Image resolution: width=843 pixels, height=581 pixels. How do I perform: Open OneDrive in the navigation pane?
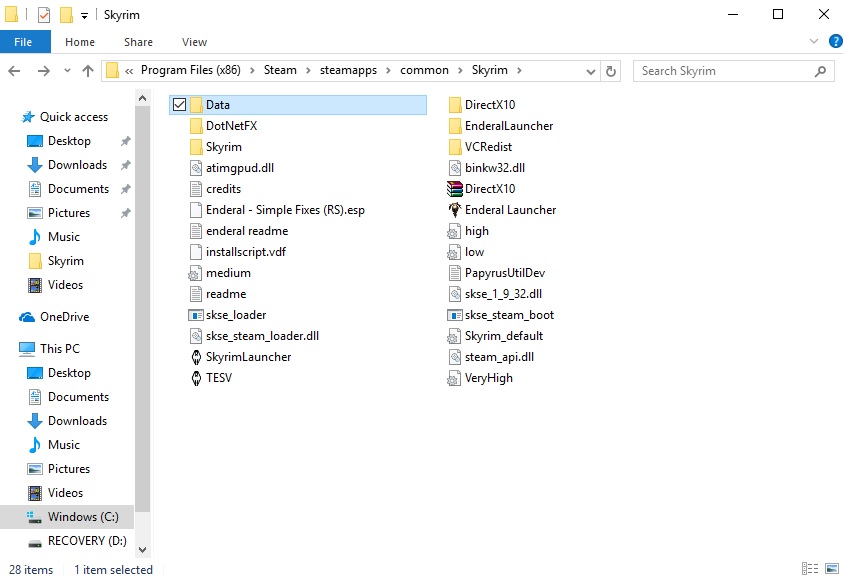click(x=64, y=317)
